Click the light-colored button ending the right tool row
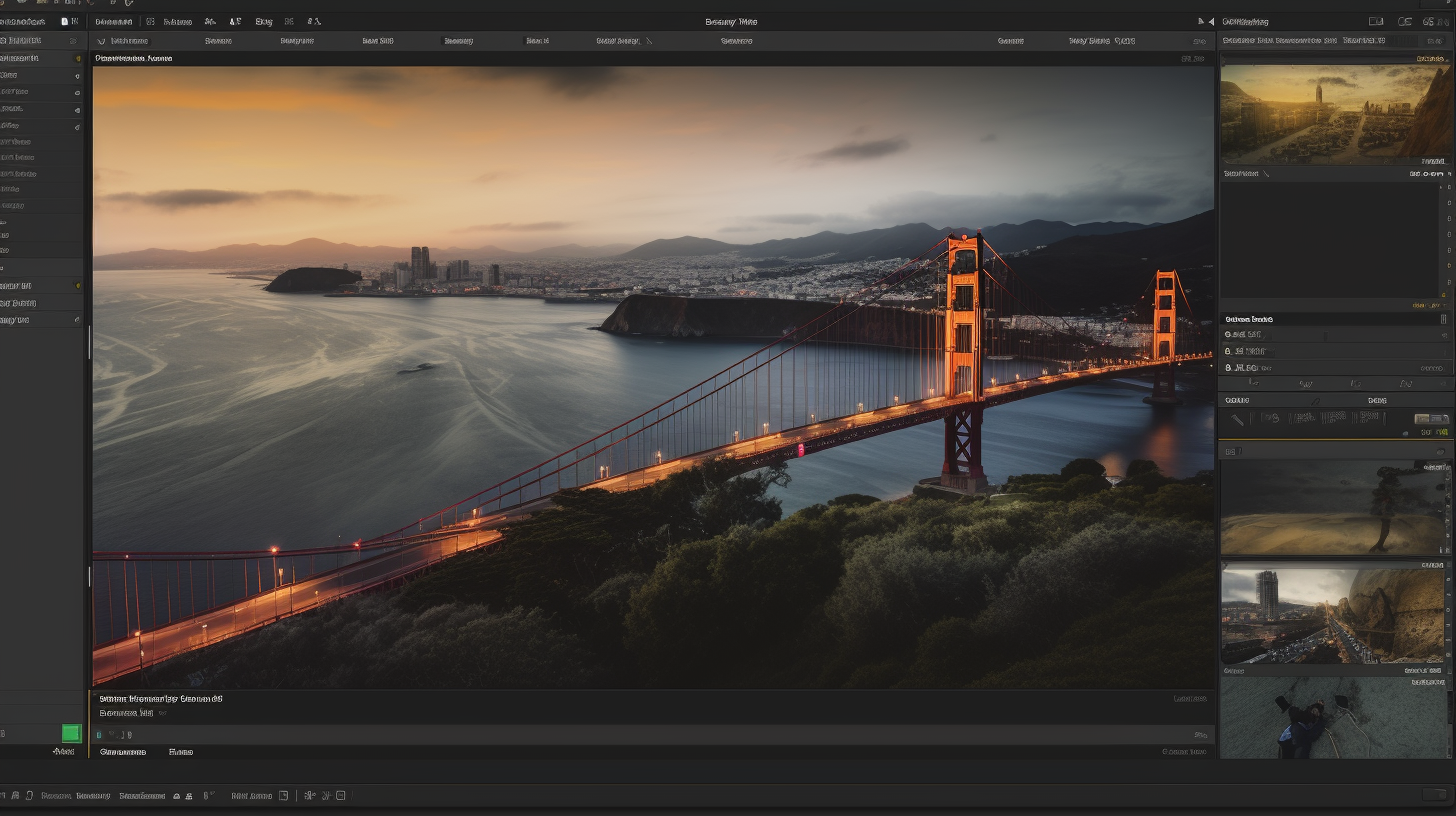Screen dimensions: 1456x816 [x=1431, y=419]
